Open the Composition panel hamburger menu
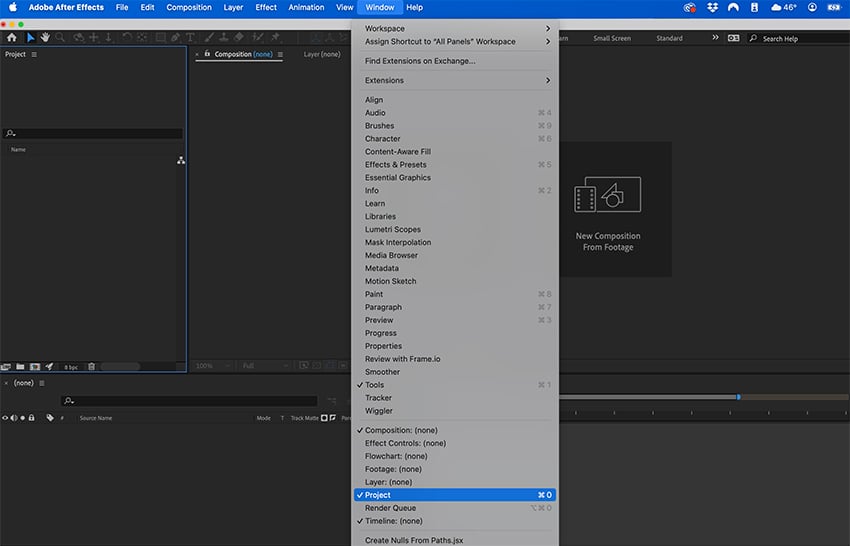Screen dimensions: 850x546 [x=280, y=54]
